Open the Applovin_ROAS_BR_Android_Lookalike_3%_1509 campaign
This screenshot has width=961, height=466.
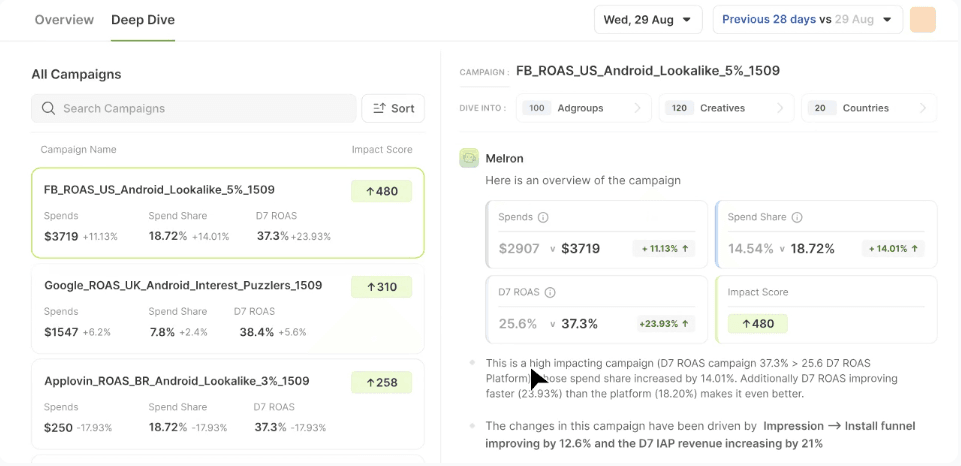[177, 381]
